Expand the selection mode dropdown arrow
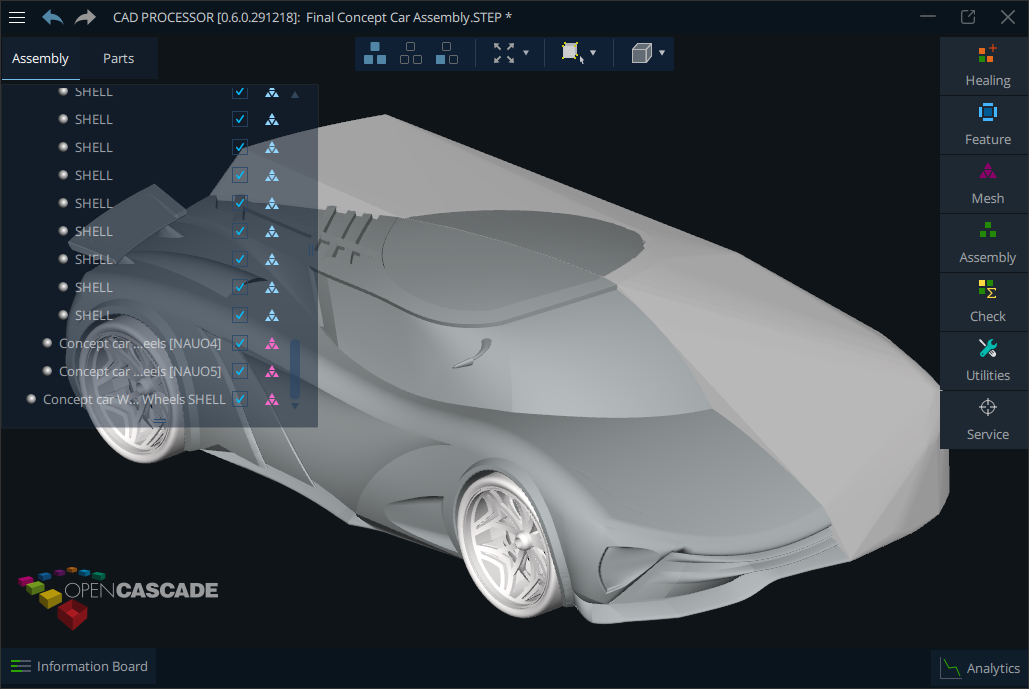Viewport: 1029px width, 689px height. coord(593,53)
